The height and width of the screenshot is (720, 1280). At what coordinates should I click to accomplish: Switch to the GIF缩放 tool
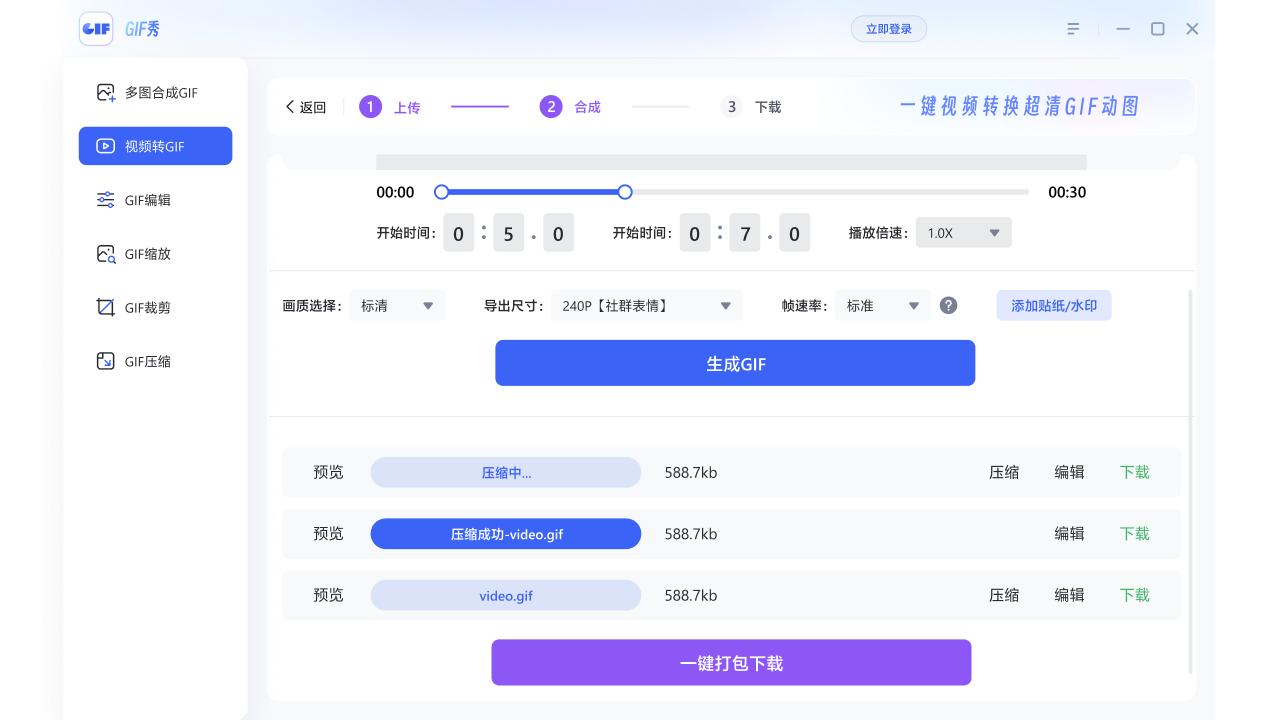coord(155,253)
